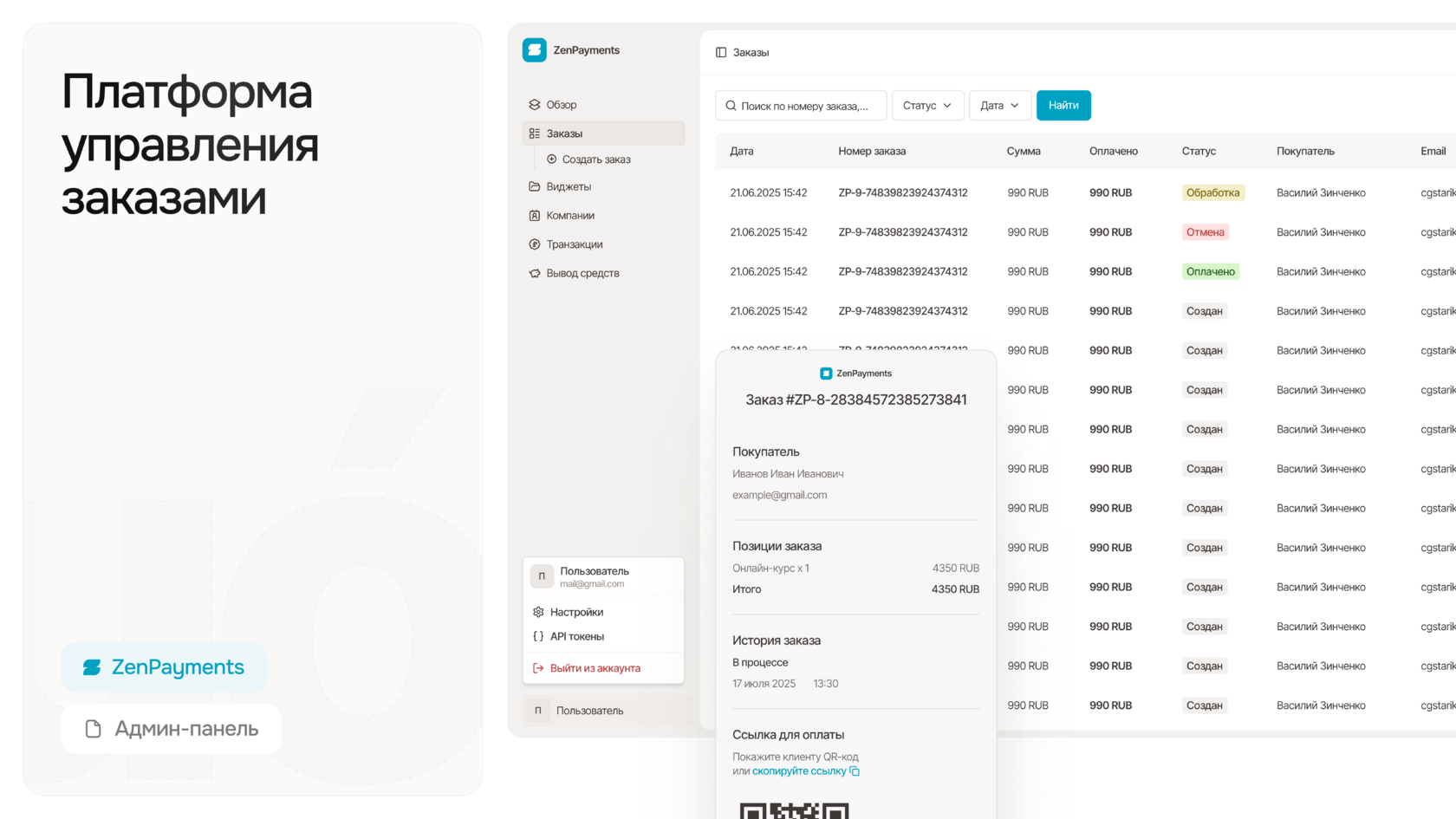Click the order title Заказ #ZP-8-28384572385273841
The image size is (1456, 819).
click(x=856, y=400)
